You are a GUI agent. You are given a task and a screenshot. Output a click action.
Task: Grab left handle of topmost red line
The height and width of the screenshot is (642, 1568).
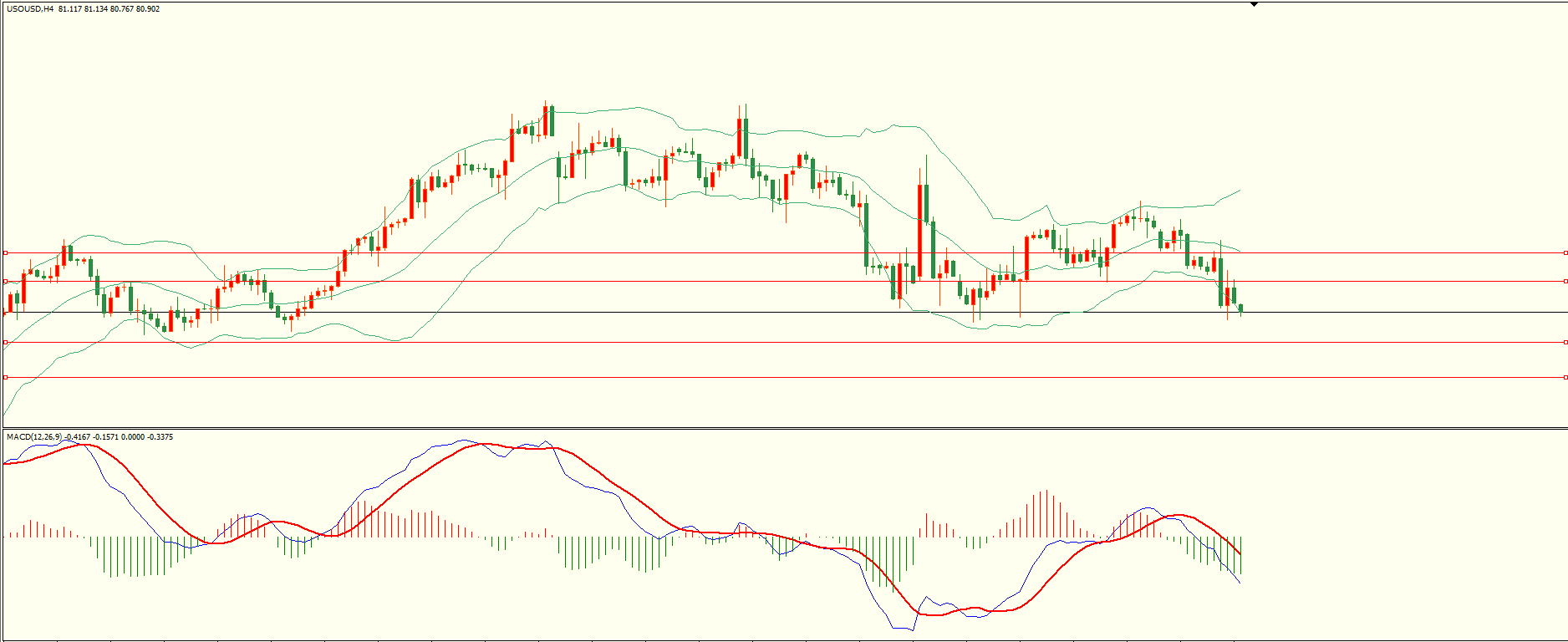6,252
